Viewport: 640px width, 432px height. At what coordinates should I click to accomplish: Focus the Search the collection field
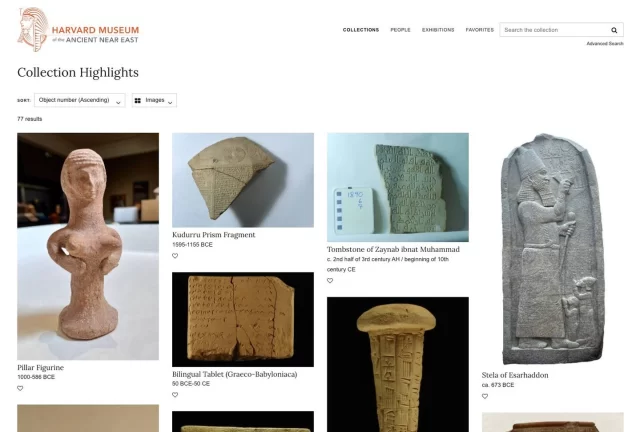pyautogui.click(x=555, y=30)
